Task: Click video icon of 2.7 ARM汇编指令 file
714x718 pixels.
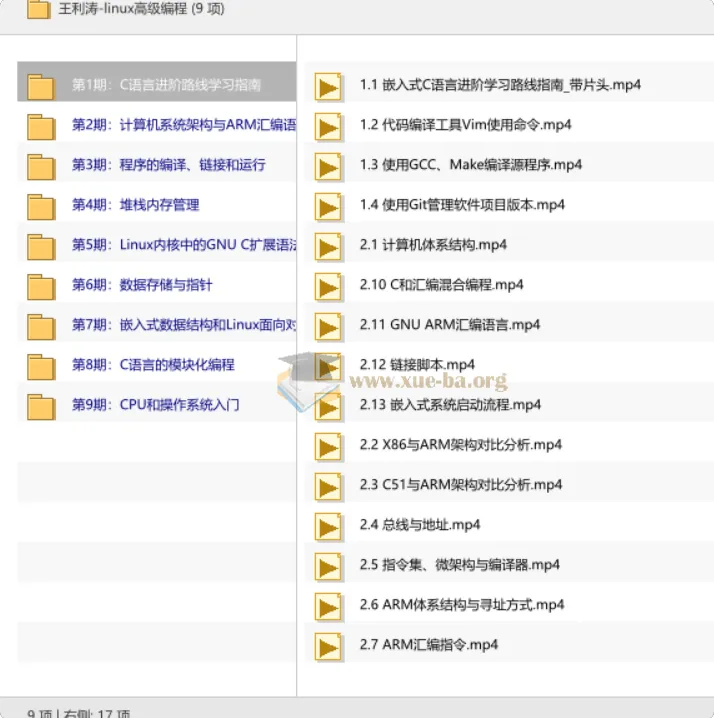Action: tap(328, 647)
